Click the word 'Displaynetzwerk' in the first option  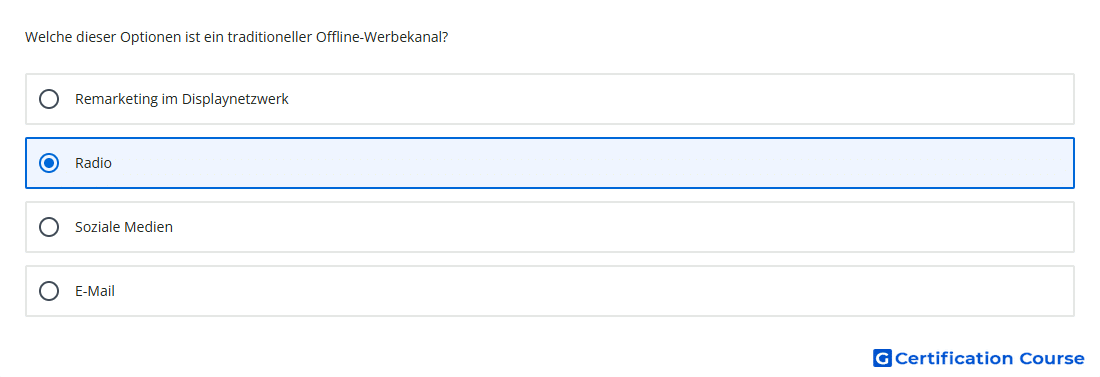[235, 99]
